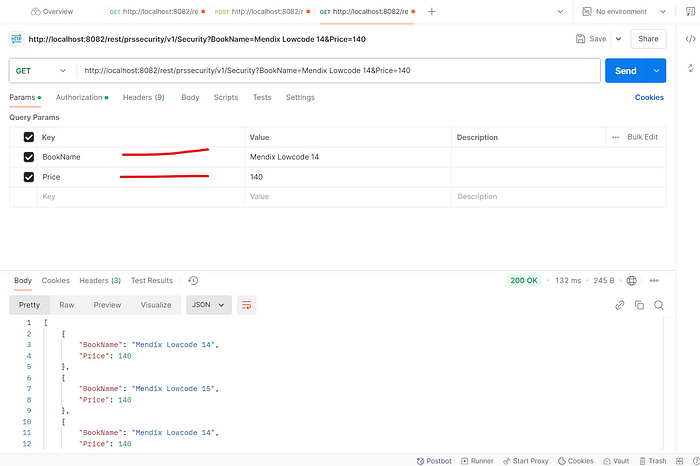
Task: Select the Raw response view tab
Action: [67, 304]
